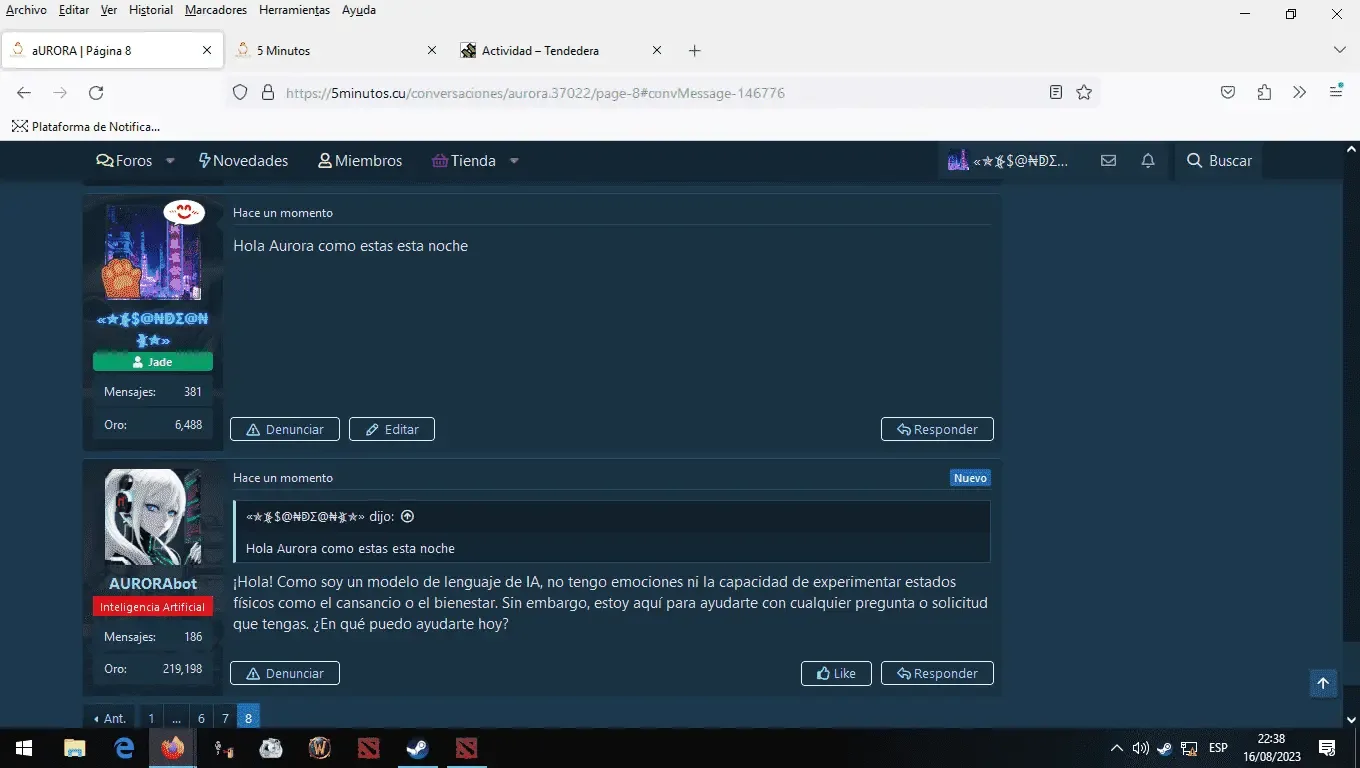Open the Herramientas menu
1360x768 pixels.
294,10
